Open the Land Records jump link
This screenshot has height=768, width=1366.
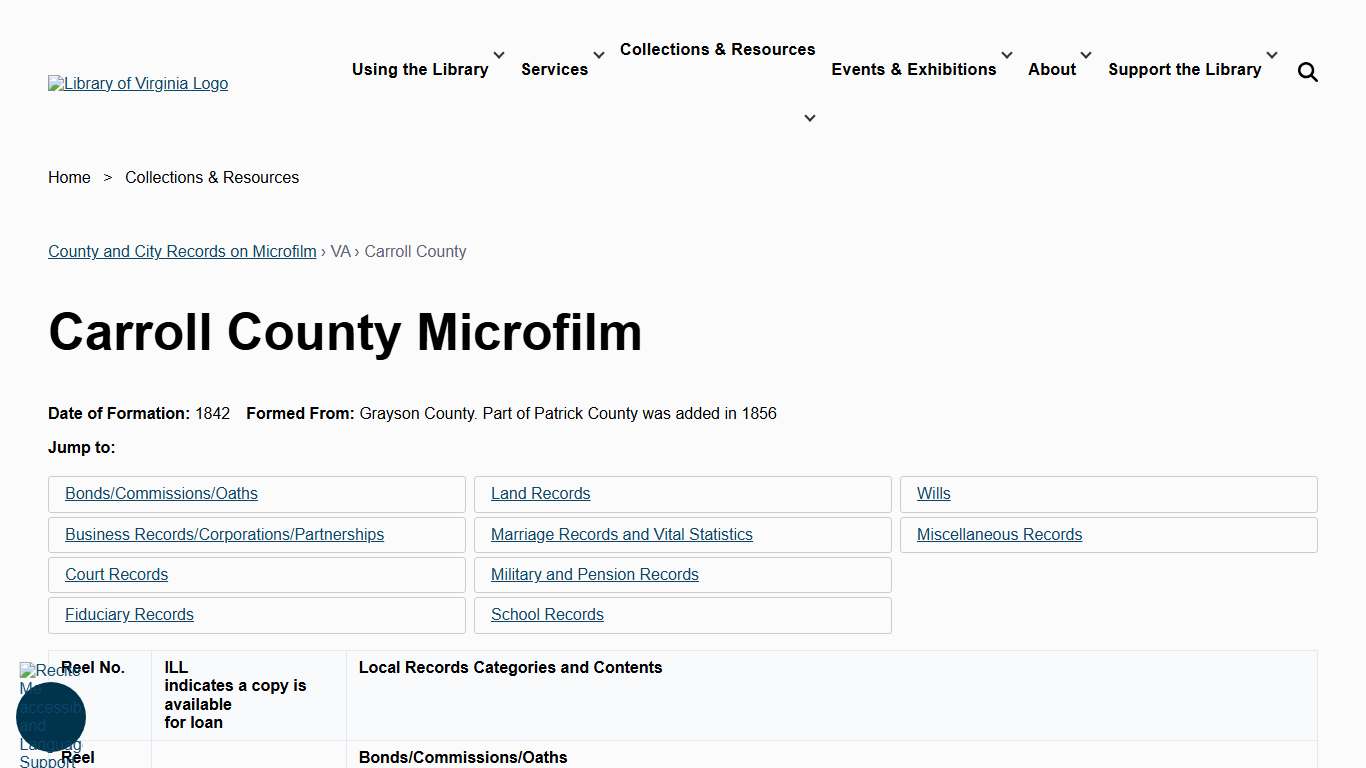click(540, 493)
